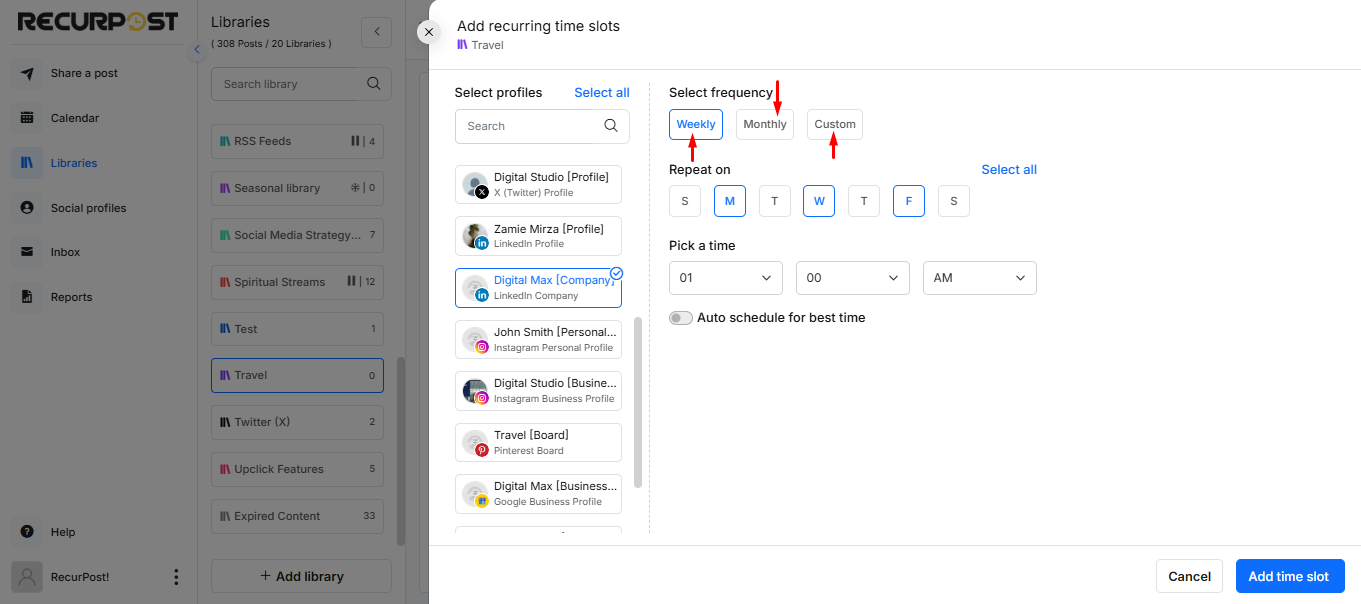
Task: Select Digital Studio Instagram Business profile
Action: 538,391
